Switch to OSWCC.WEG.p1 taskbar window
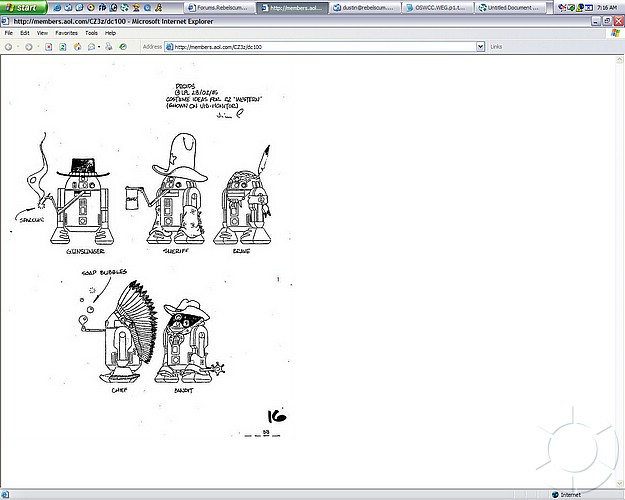Image resolution: width=625 pixels, height=500 pixels. [438, 8]
